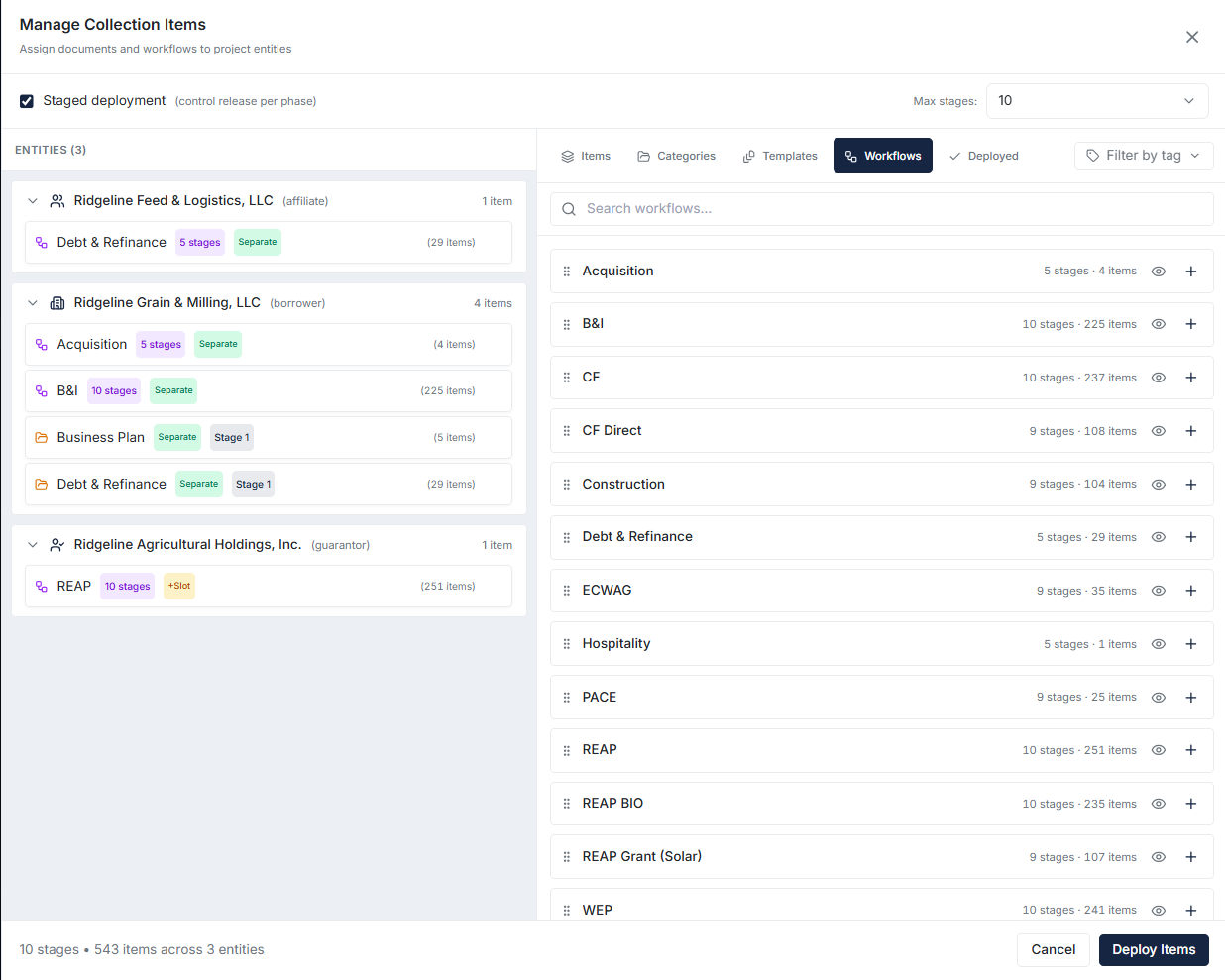Image resolution: width=1225 pixels, height=980 pixels.
Task: Click the workflow icon beside Debt & Refinance affiliate item
Action: pos(40,242)
